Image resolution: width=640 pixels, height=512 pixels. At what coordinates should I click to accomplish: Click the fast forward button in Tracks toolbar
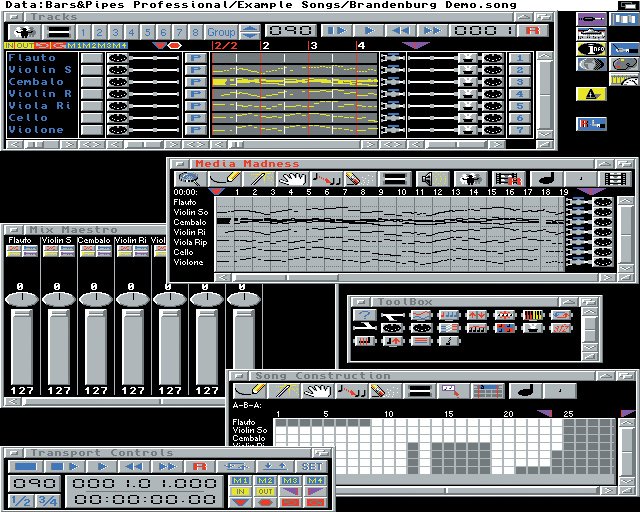(x=433, y=31)
